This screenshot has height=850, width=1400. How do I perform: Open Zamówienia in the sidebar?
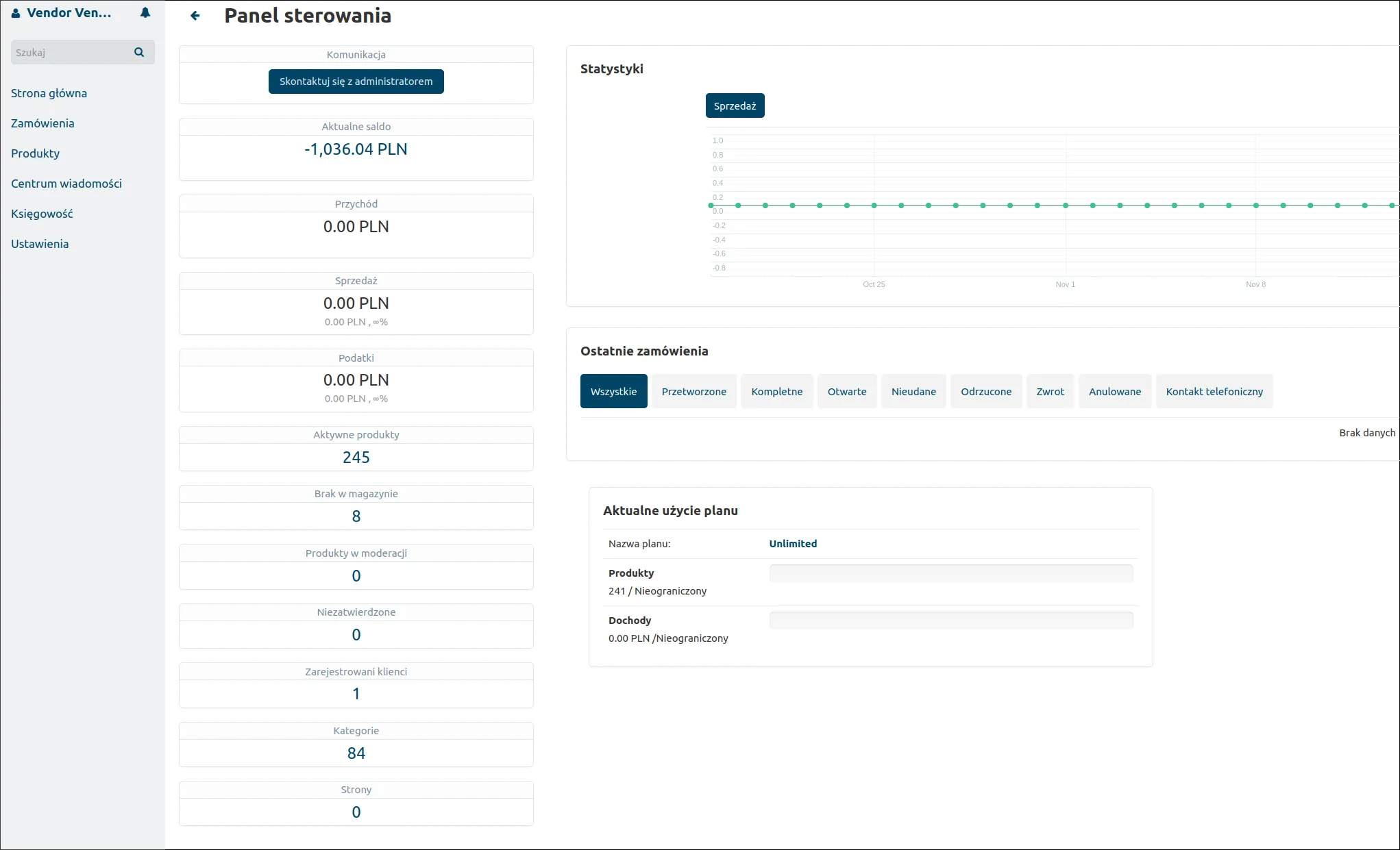pyautogui.click(x=42, y=123)
